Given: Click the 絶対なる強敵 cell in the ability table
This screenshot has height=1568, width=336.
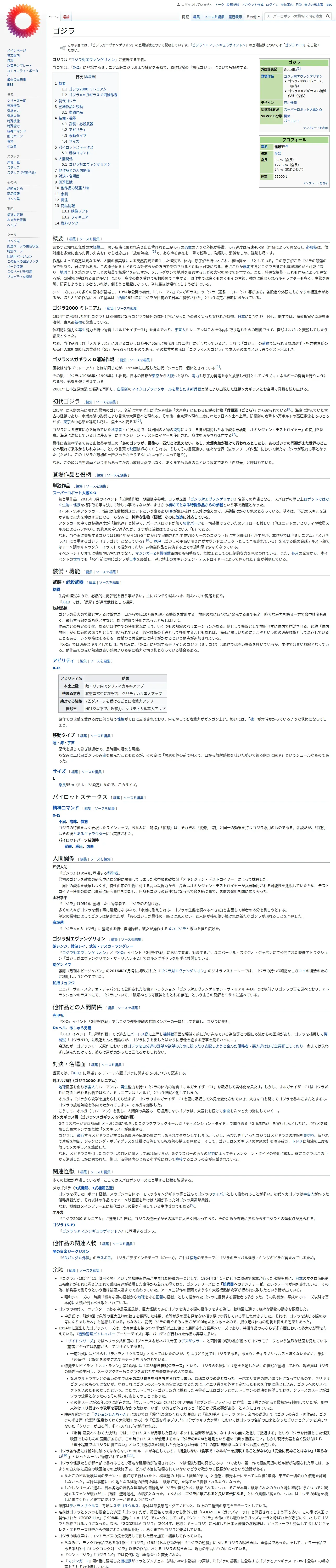Looking at the screenshot, I should 71,701.
